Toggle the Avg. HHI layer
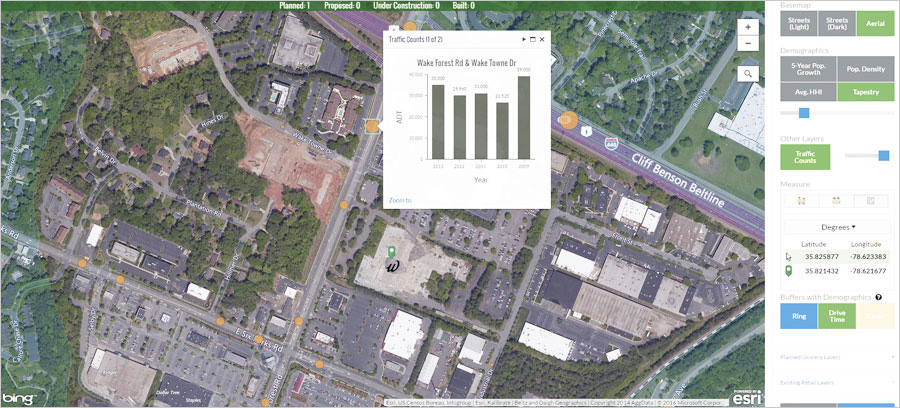 [808, 92]
